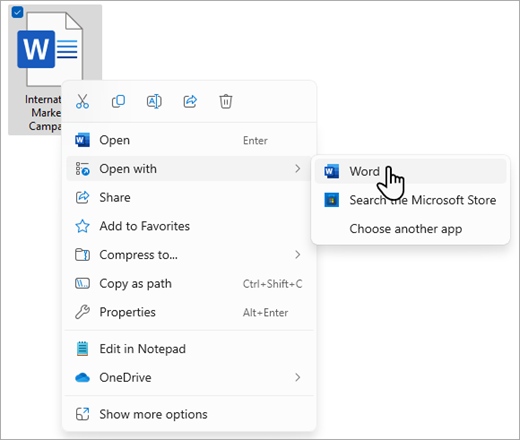The height and width of the screenshot is (440, 520).
Task: Click the Cut scissors icon
Action: pos(82,101)
